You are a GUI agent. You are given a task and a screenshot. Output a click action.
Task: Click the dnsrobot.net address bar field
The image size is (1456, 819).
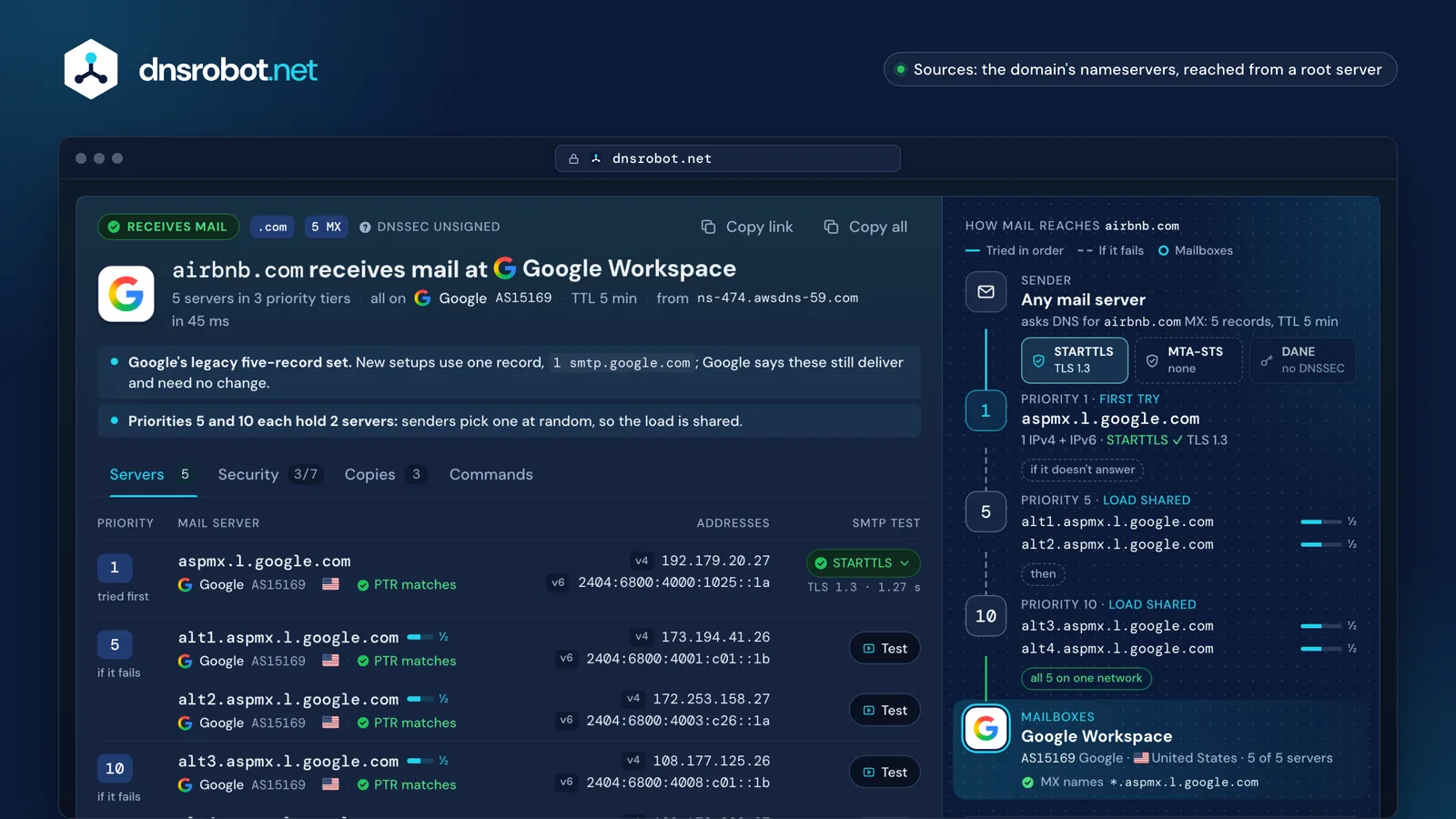pos(728,158)
